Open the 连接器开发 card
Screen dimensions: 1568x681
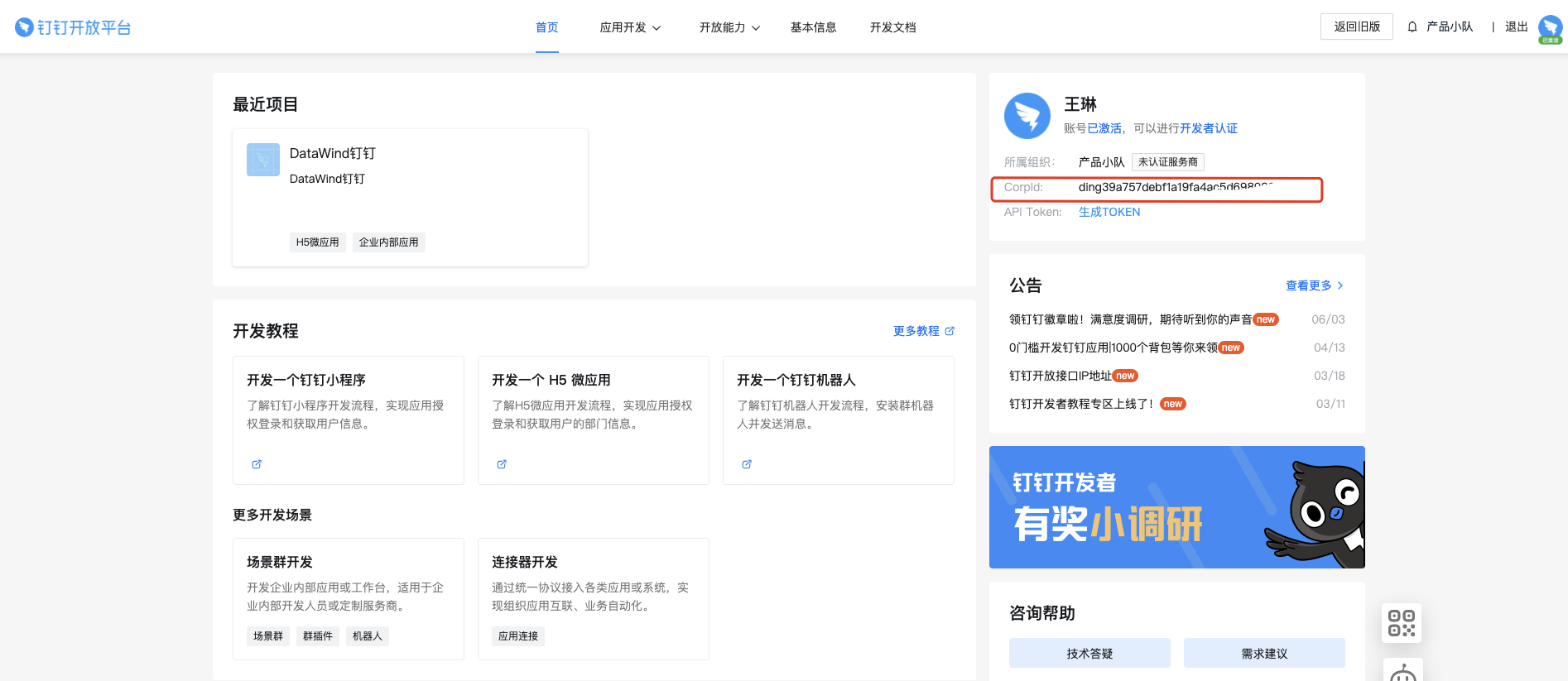[594, 599]
